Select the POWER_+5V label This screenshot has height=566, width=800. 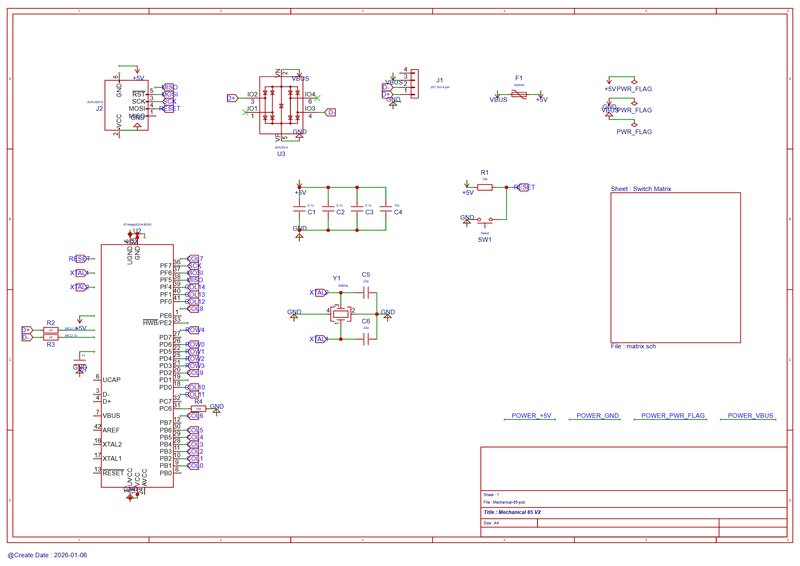coord(531,415)
